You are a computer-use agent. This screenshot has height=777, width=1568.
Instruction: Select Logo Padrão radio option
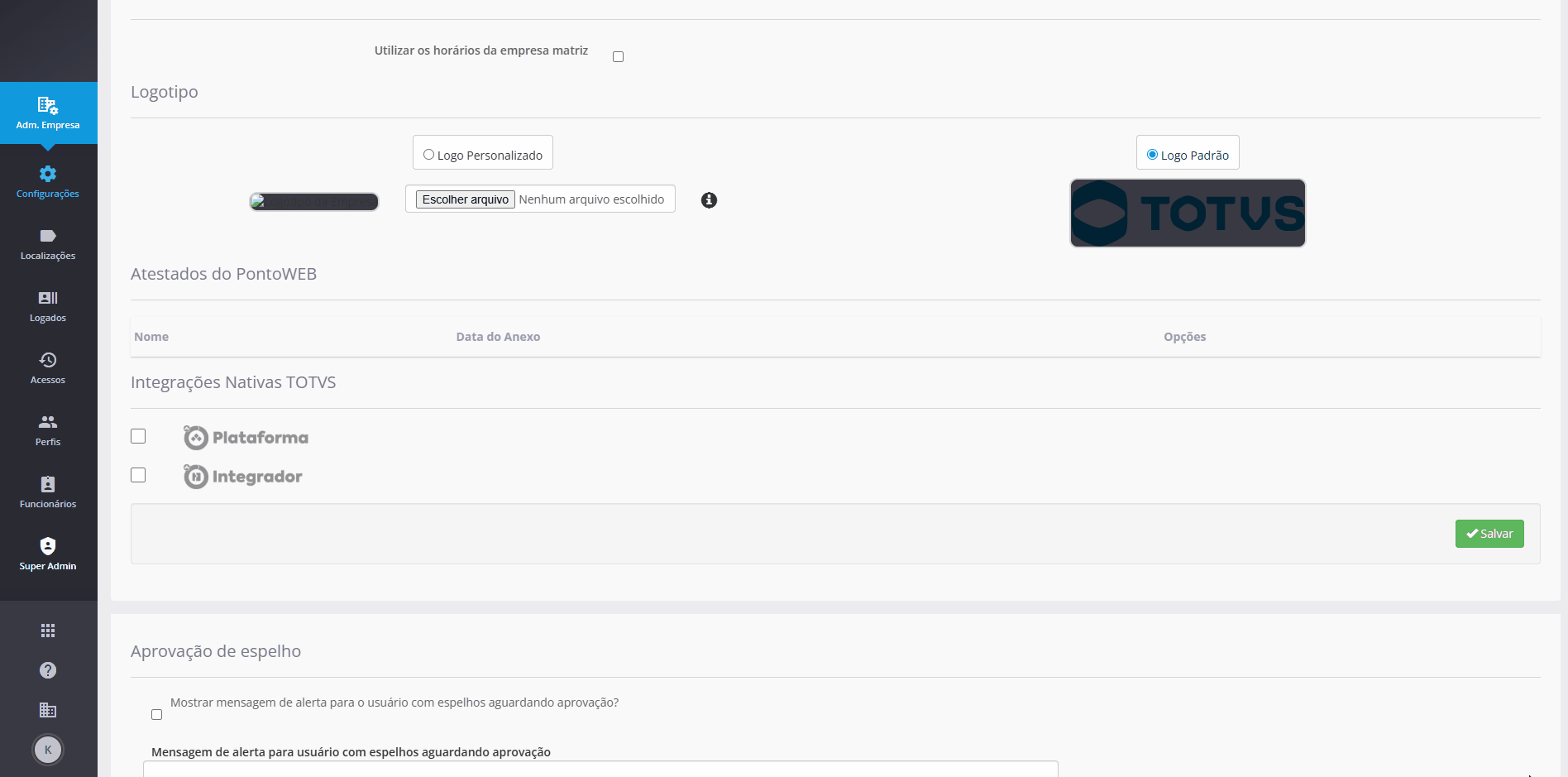click(x=1152, y=155)
